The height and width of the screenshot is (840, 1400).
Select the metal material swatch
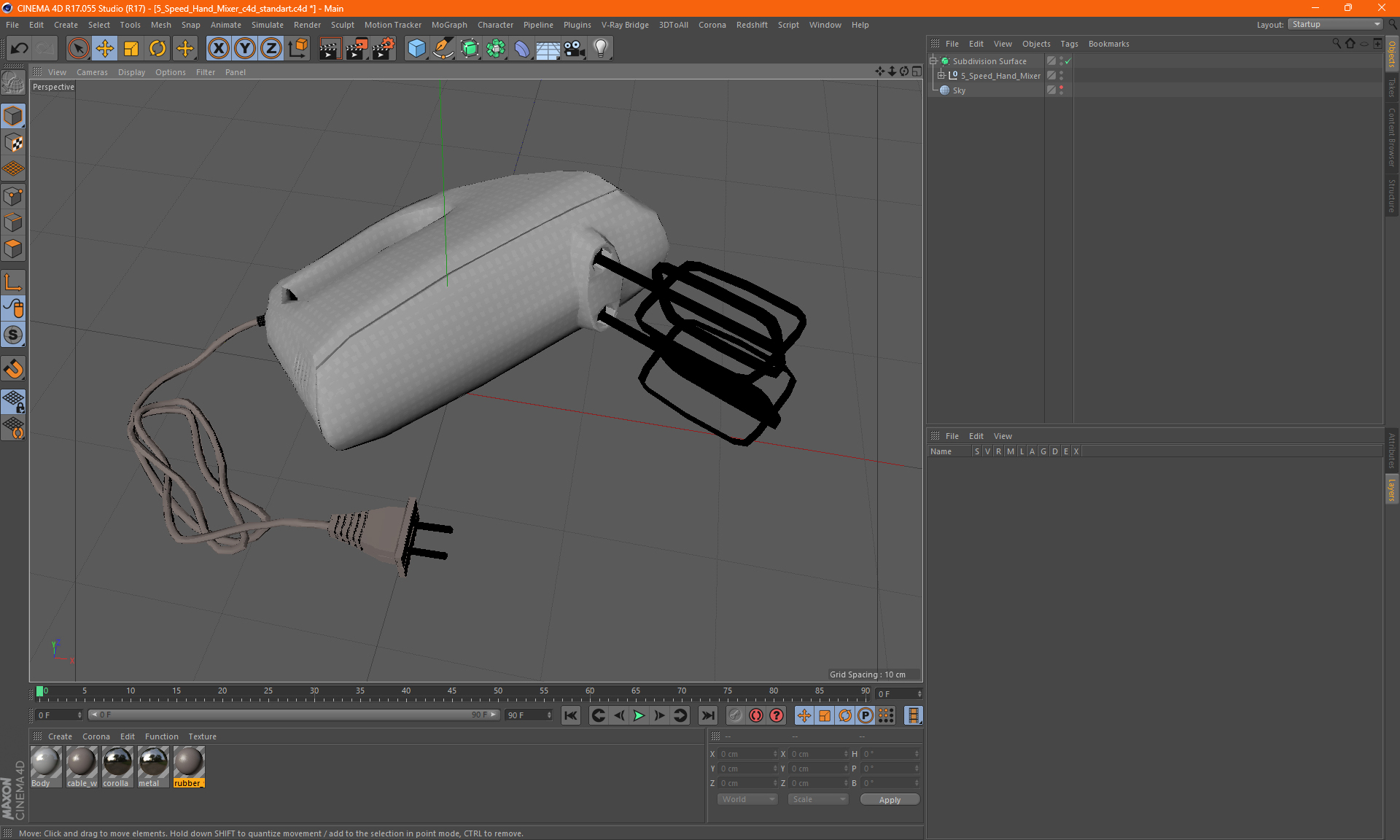pos(153,767)
